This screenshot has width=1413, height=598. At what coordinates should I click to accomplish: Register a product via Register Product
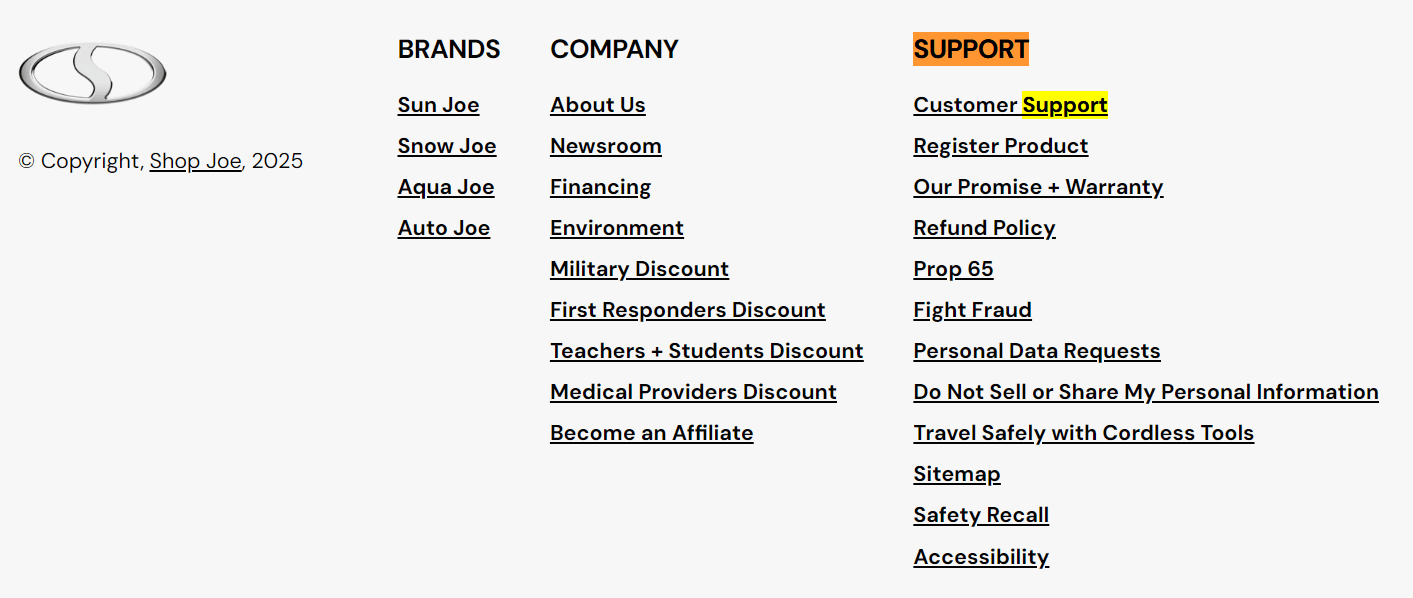(1000, 145)
